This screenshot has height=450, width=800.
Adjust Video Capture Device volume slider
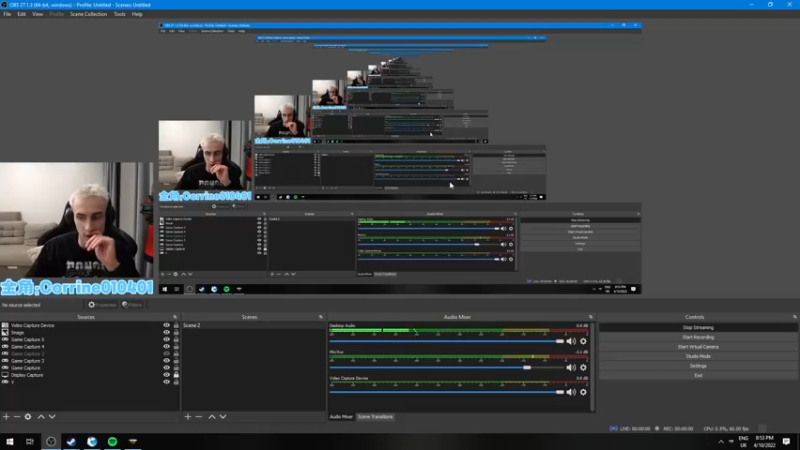tap(446, 392)
